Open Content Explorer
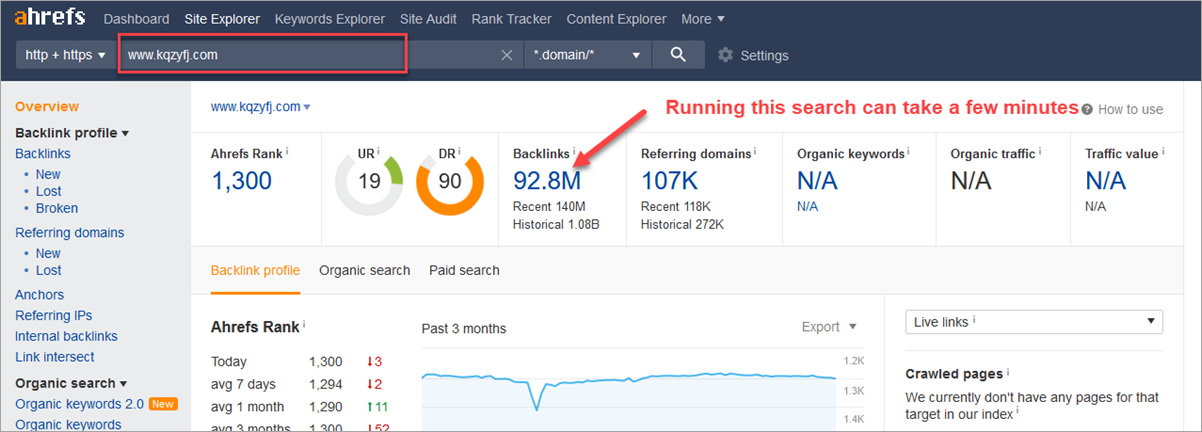The height and width of the screenshot is (432, 1202). (616, 19)
